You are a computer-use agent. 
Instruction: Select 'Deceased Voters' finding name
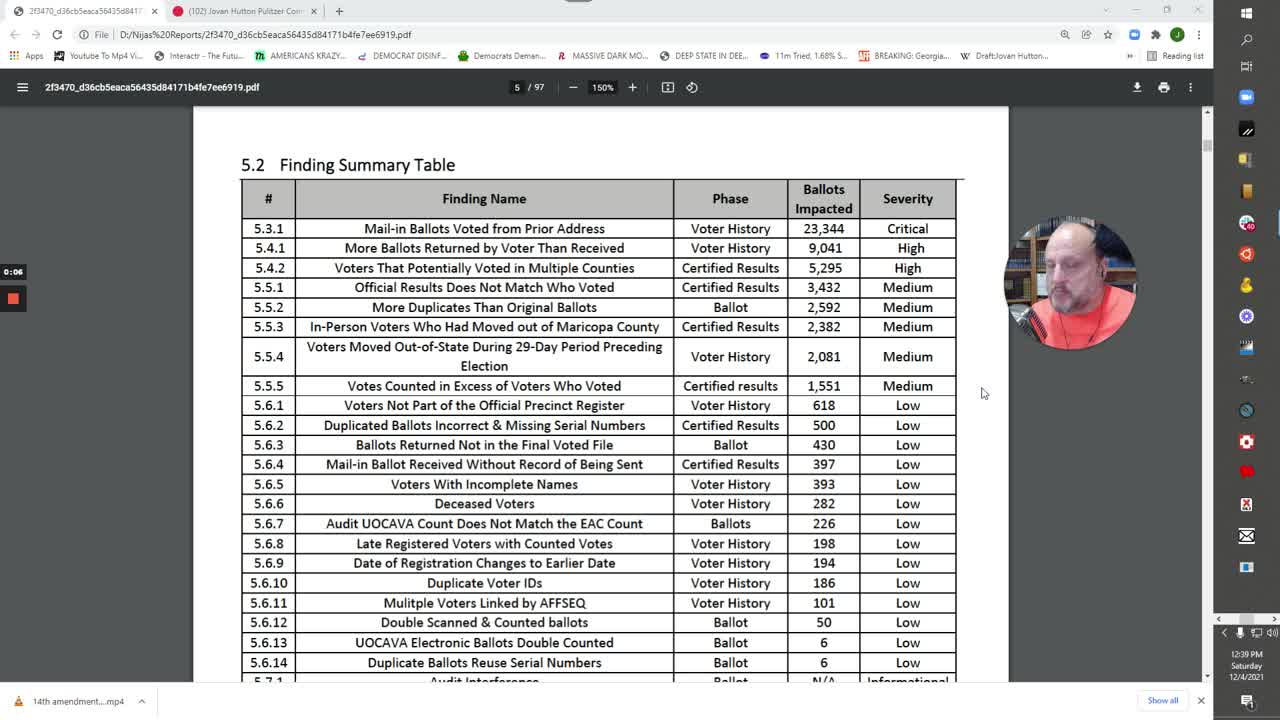pyautogui.click(x=484, y=504)
